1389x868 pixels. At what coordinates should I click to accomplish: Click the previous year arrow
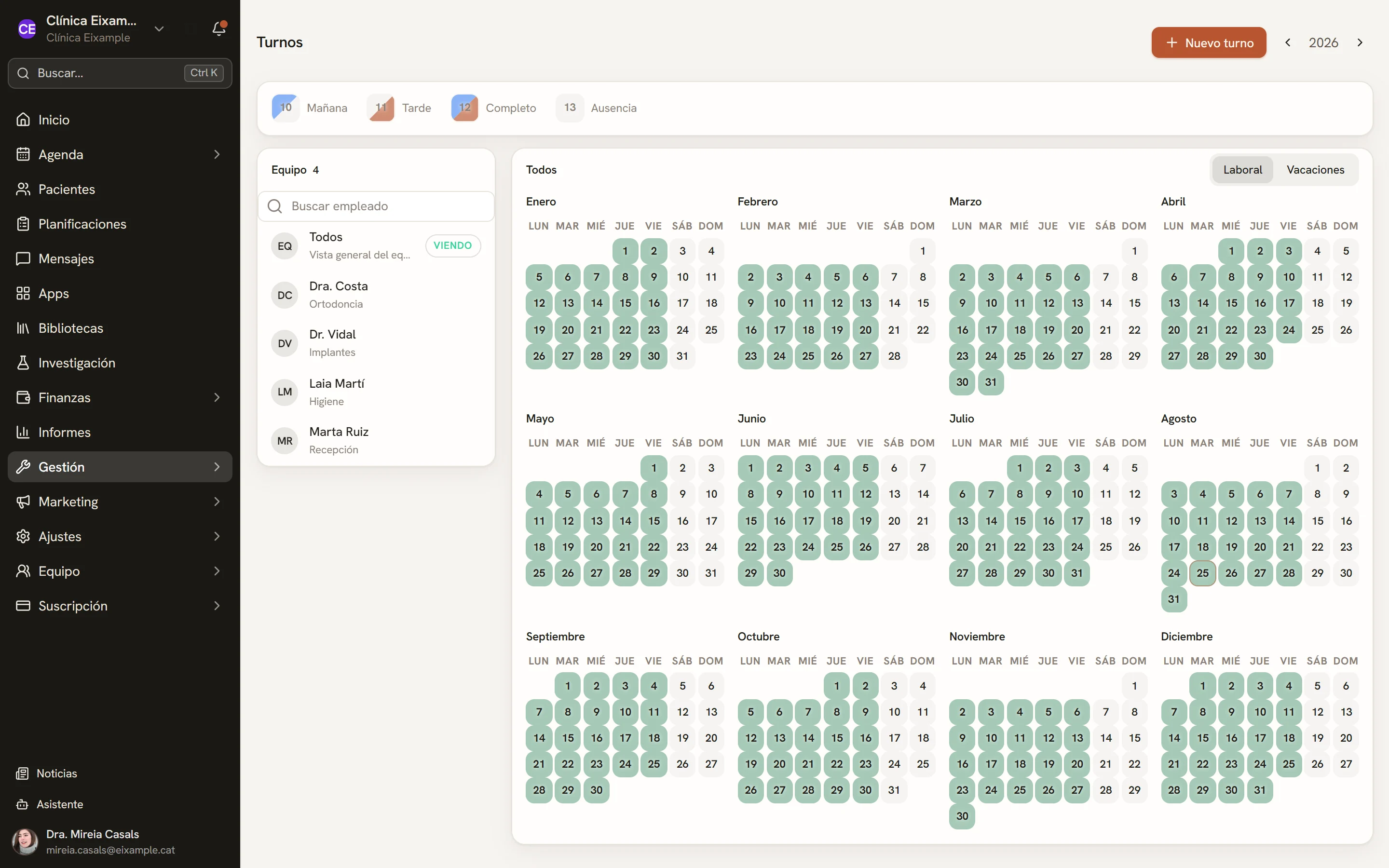click(x=1288, y=42)
